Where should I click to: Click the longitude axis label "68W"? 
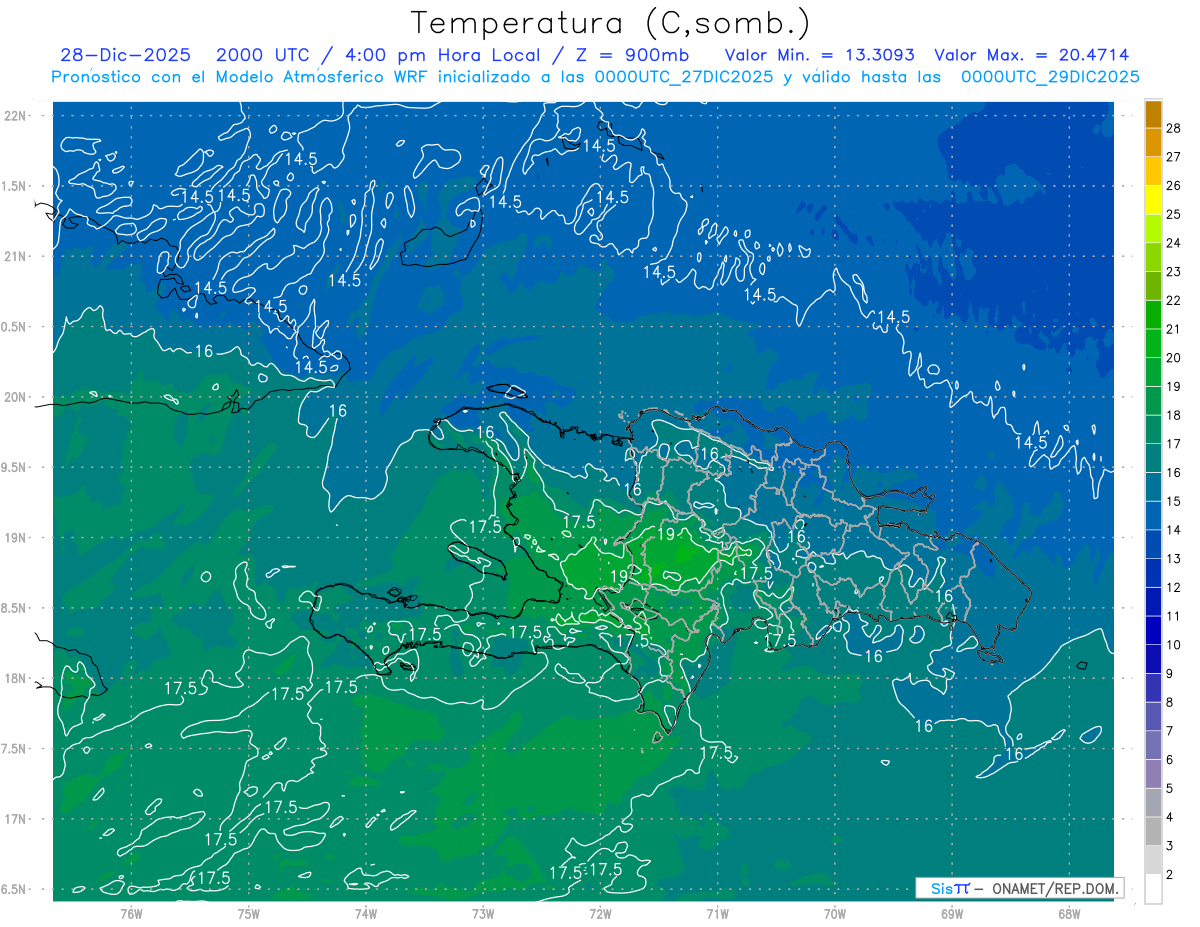pyautogui.click(x=1069, y=913)
